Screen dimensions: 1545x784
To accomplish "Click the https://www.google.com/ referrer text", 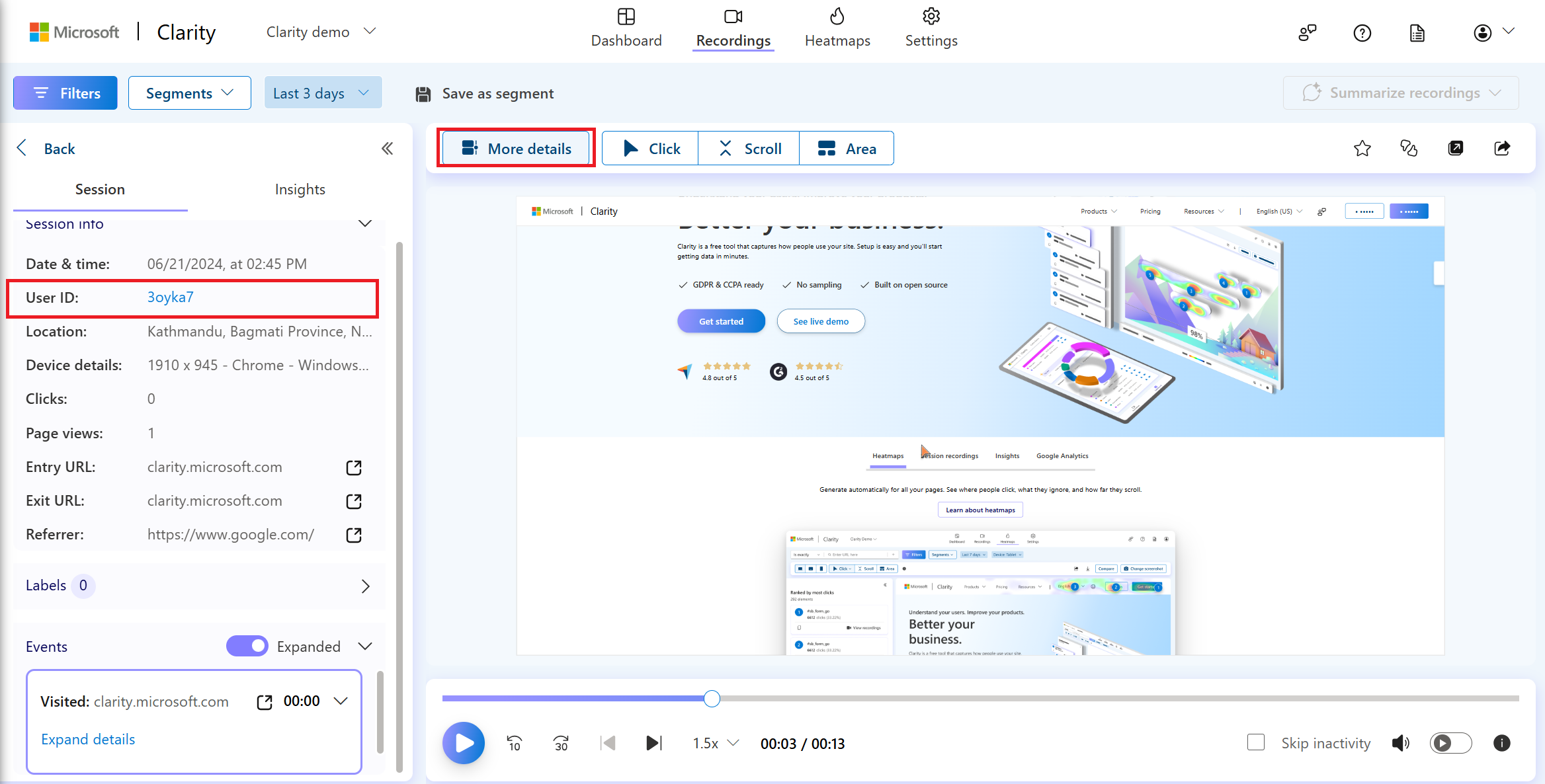I will point(230,534).
